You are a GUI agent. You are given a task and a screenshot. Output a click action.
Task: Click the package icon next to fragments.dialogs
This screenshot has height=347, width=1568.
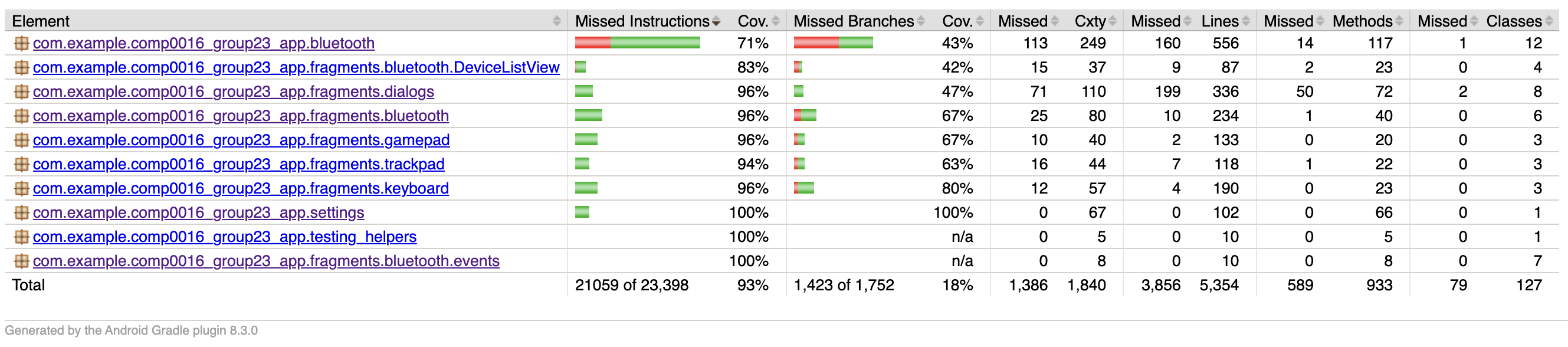pos(21,92)
